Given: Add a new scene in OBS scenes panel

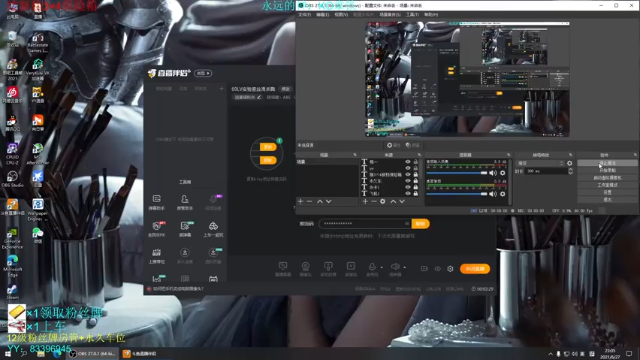Looking at the screenshot, I should coord(300,201).
